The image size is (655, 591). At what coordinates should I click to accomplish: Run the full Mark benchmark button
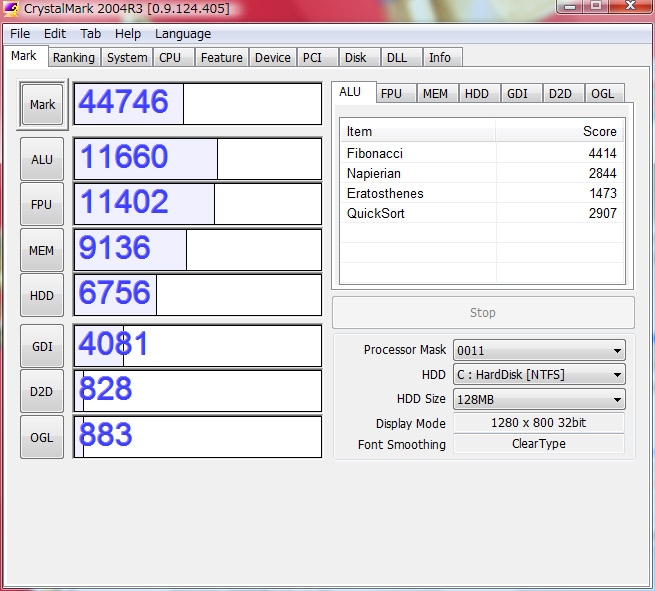[42, 105]
